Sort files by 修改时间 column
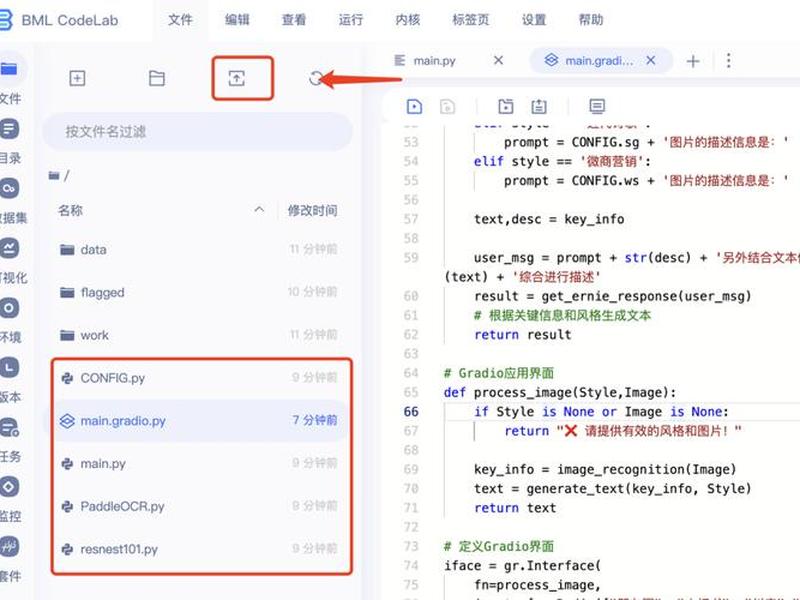The width and height of the screenshot is (800, 600). point(312,210)
